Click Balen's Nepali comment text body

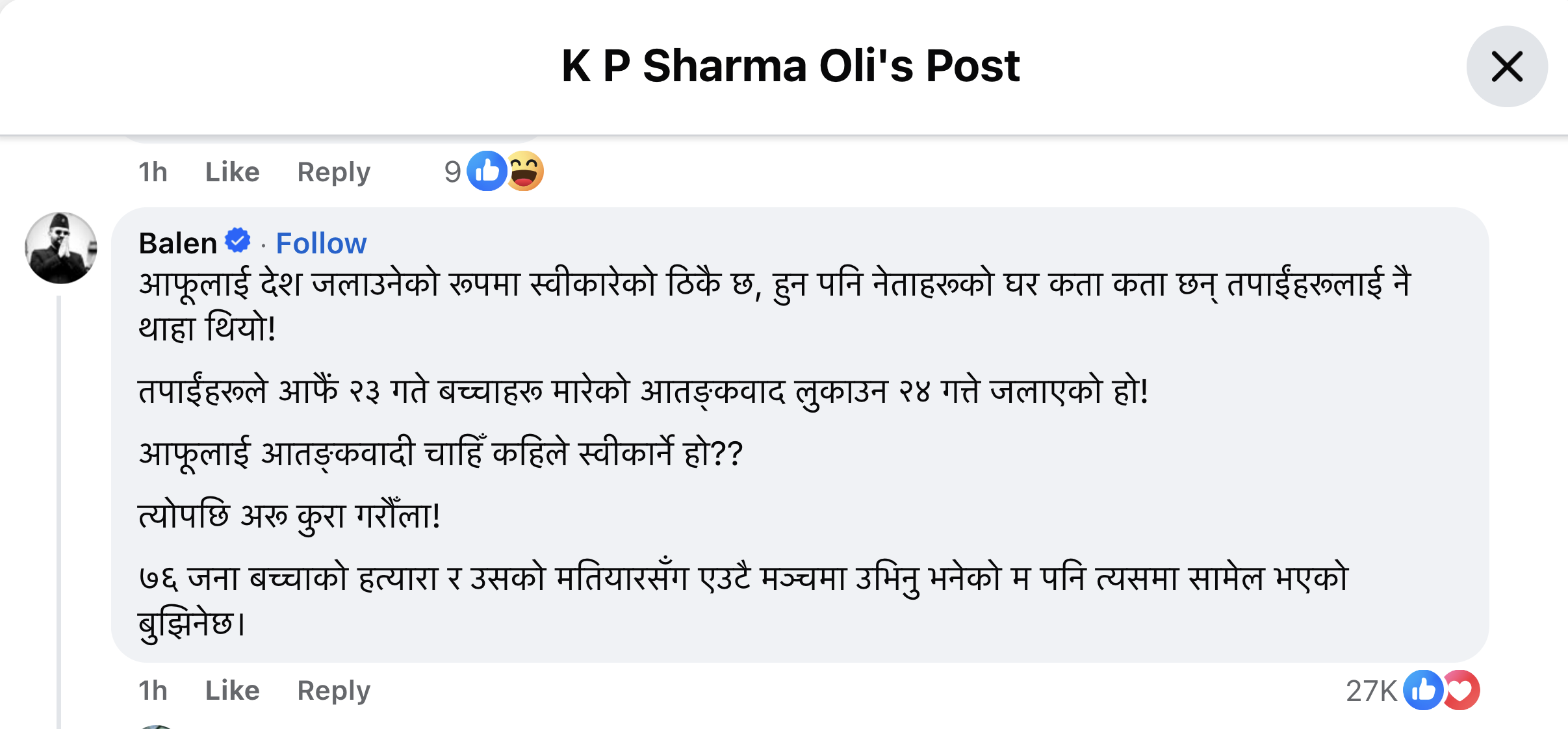click(x=650, y=455)
